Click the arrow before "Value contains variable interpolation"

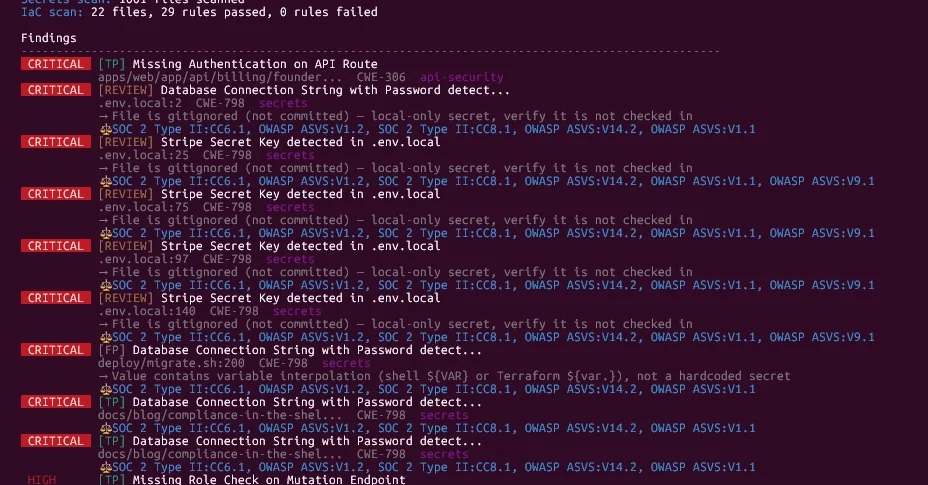pos(103,376)
